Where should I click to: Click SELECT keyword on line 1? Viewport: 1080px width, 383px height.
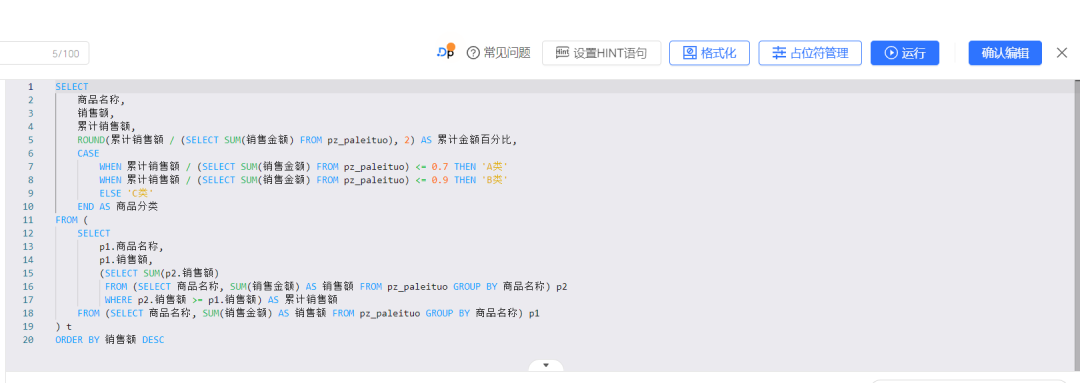pos(72,87)
